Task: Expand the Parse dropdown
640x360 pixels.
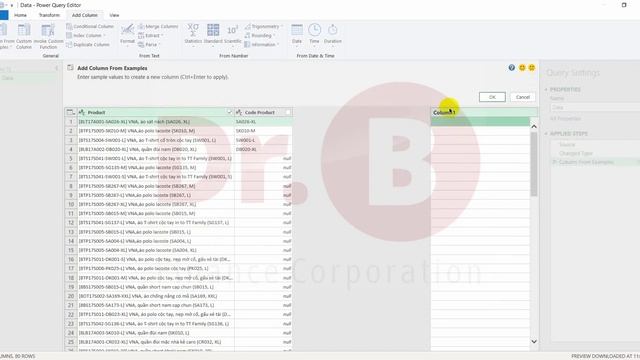Action: tap(160, 44)
